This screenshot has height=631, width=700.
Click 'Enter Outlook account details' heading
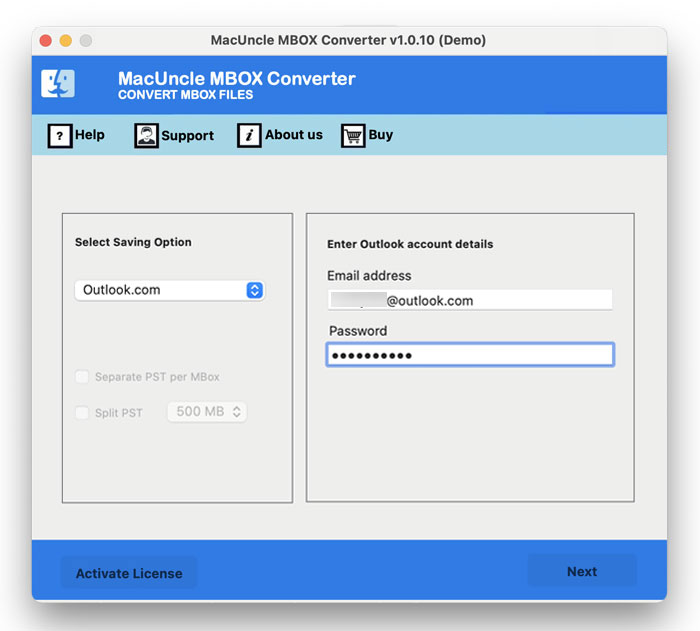pos(410,244)
